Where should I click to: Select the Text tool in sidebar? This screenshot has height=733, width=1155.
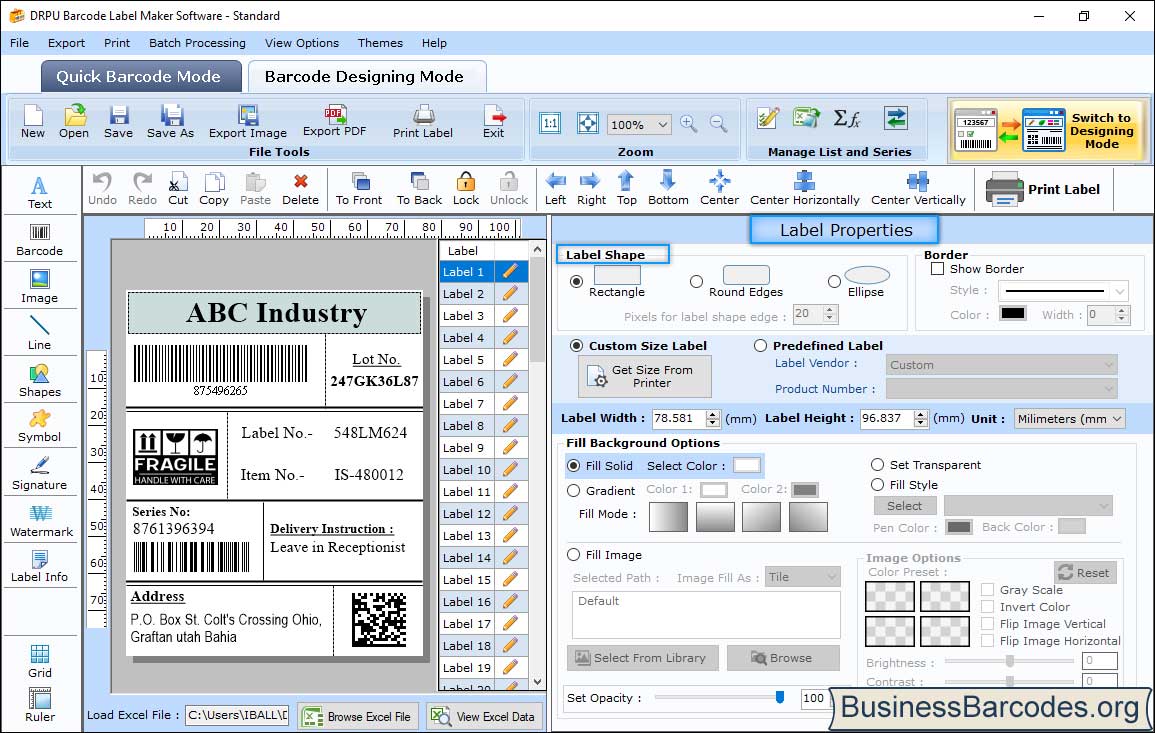click(x=40, y=193)
